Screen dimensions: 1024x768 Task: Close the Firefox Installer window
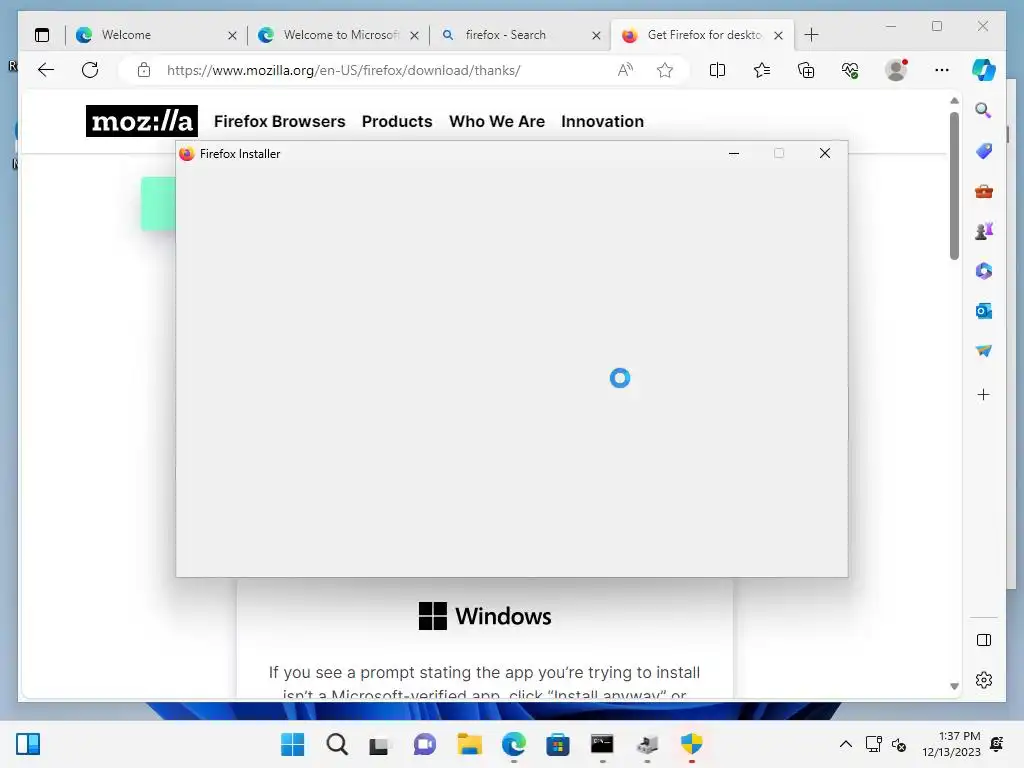tap(825, 153)
